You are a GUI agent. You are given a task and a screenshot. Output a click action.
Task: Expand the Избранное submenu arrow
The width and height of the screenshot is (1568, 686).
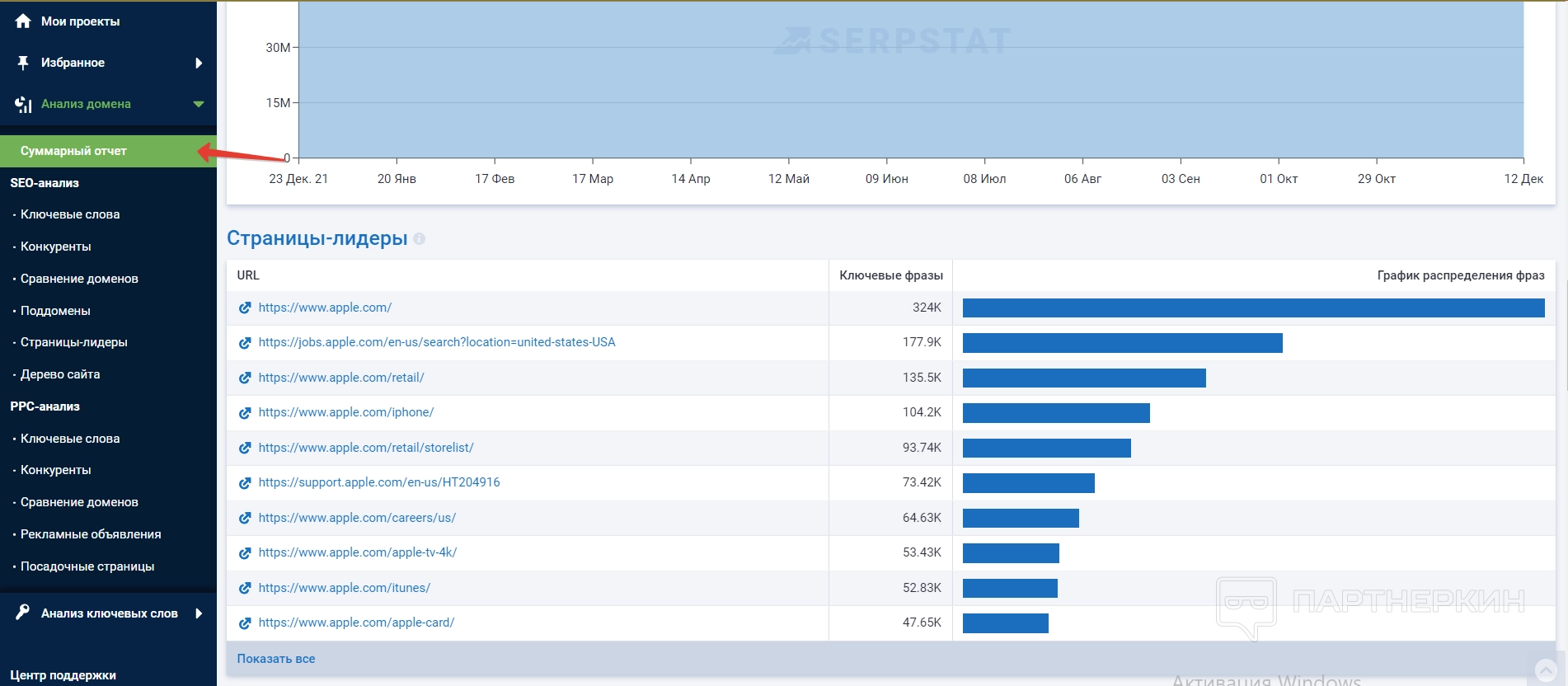tap(199, 63)
